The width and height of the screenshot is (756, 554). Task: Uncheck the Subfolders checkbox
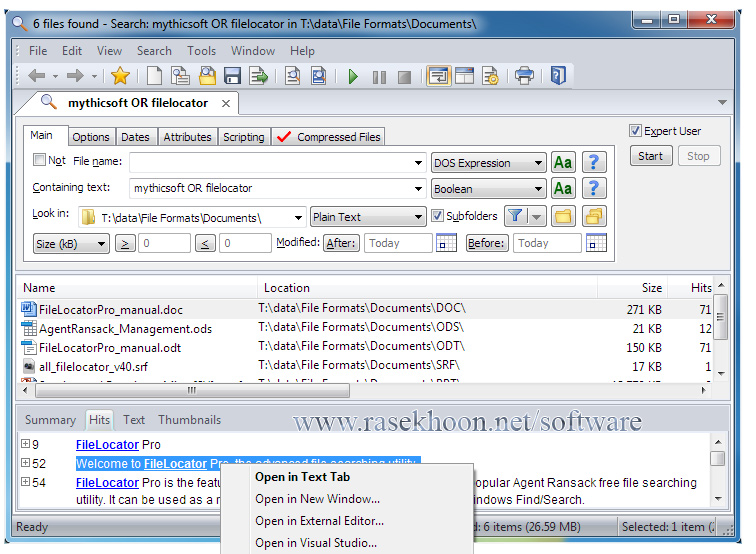[x=437, y=216]
